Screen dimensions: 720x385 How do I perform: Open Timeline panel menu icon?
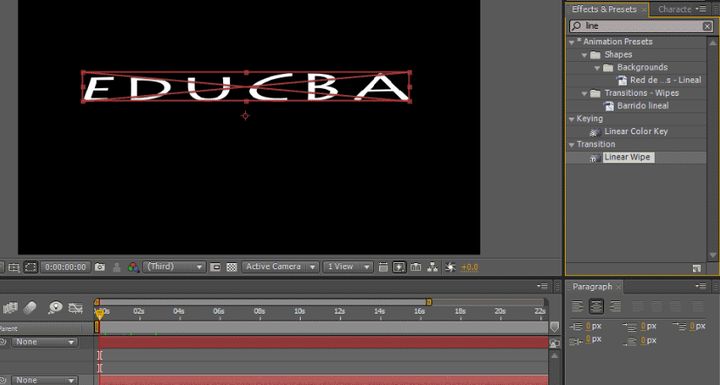[x=542, y=286]
